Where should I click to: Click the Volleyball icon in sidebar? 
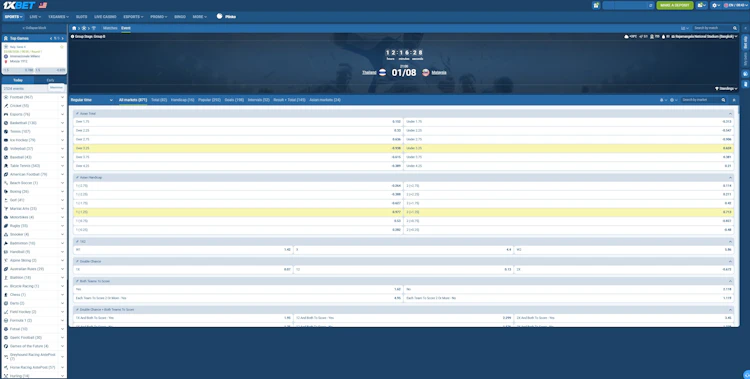pos(6,149)
